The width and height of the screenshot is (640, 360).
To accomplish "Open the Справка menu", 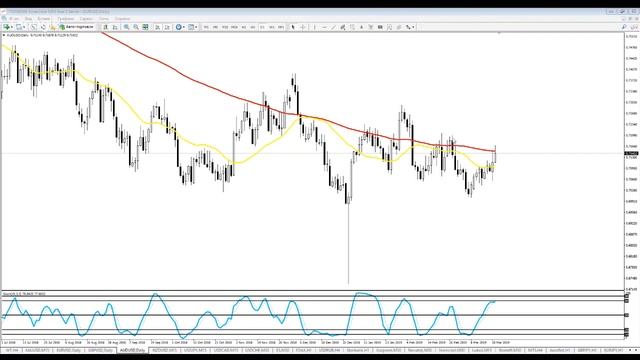I will pyautogui.click(x=122, y=19).
